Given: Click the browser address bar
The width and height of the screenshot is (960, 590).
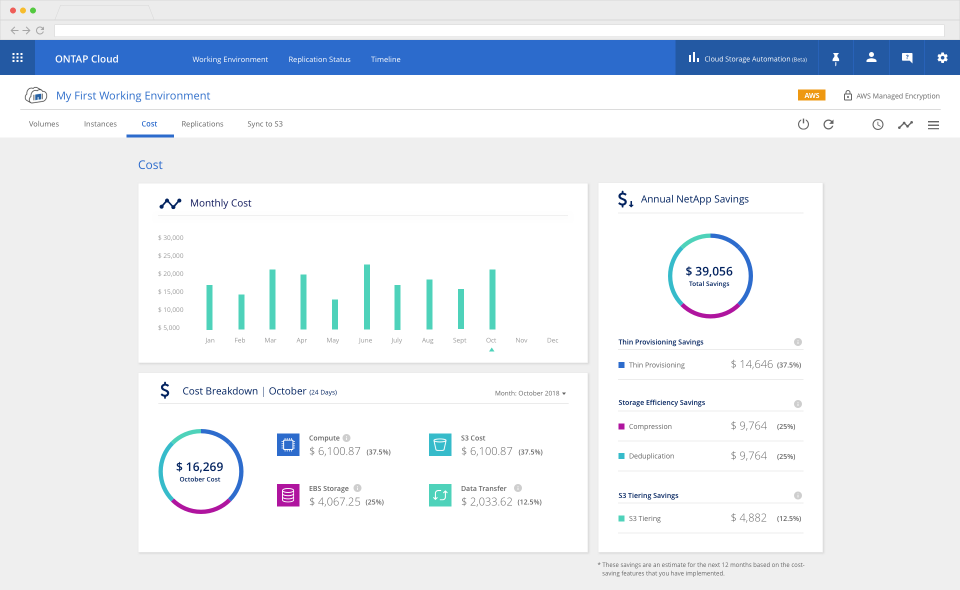Looking at the screenshot, I should point(499,30).
